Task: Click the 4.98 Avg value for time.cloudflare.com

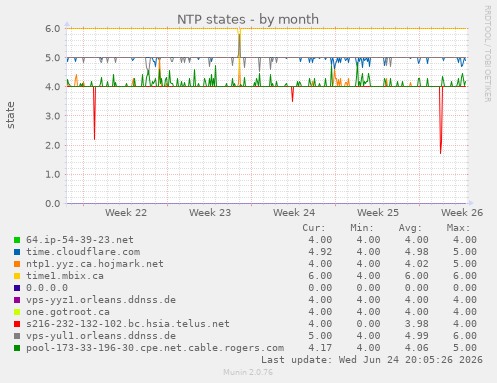Action: click(x=417, y=252)
